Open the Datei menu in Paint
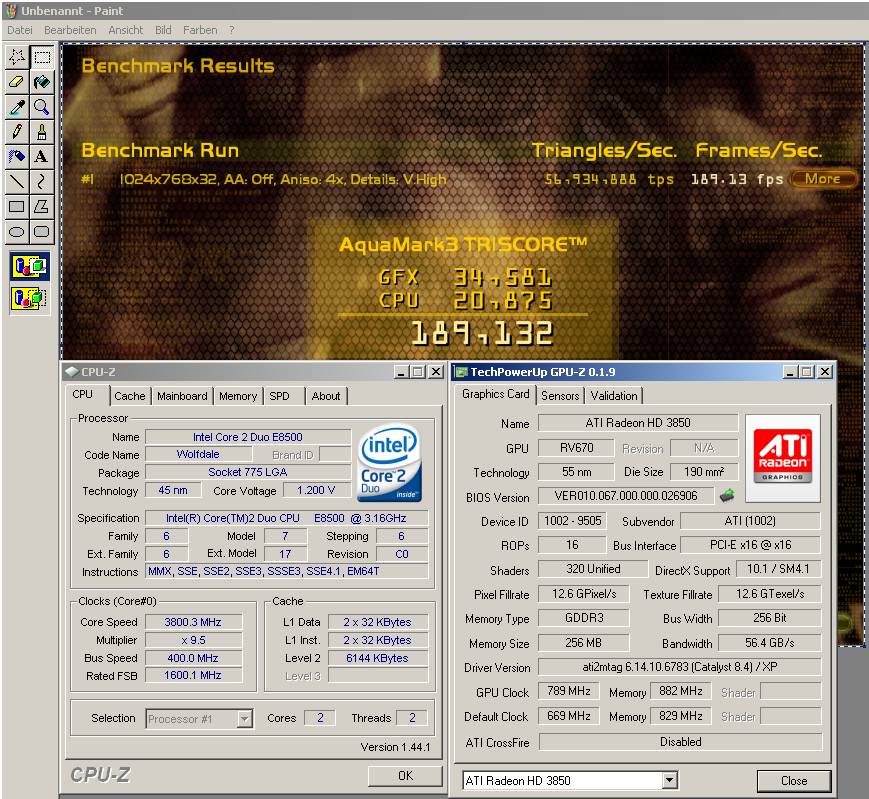This screenshot has height=799, width=869. pos(20,30)
